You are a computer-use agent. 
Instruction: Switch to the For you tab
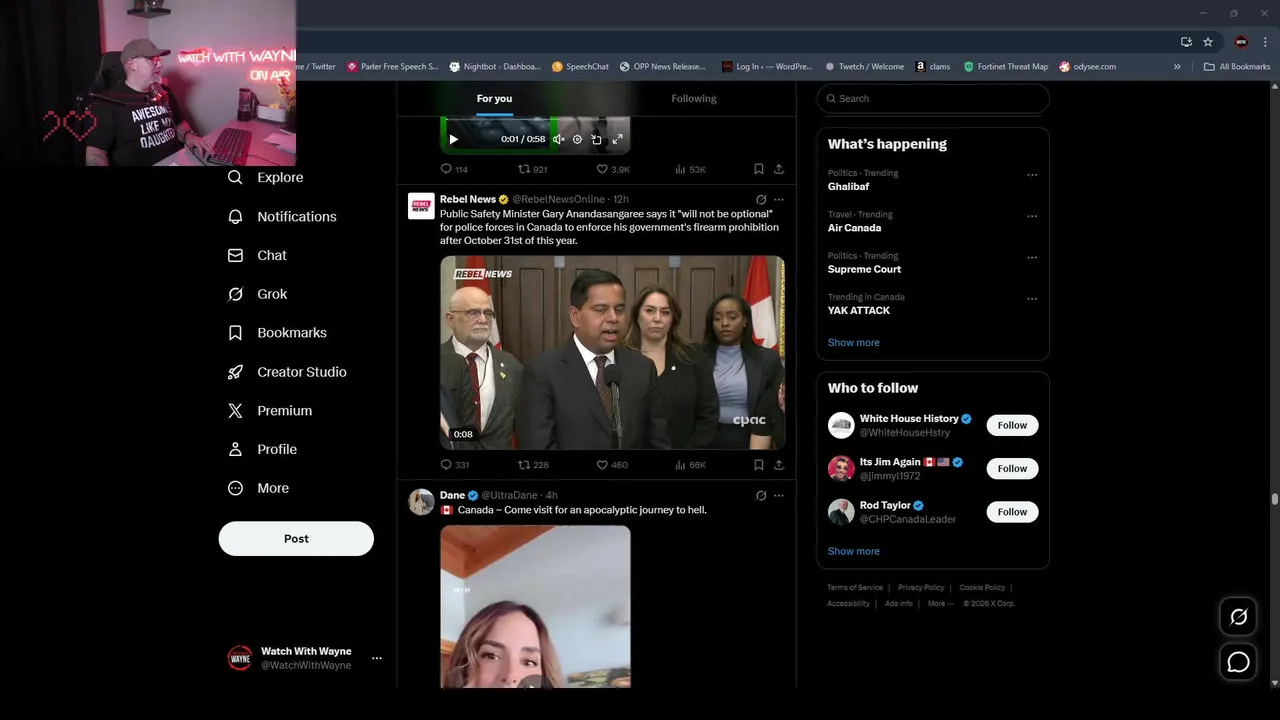(494, 99)
